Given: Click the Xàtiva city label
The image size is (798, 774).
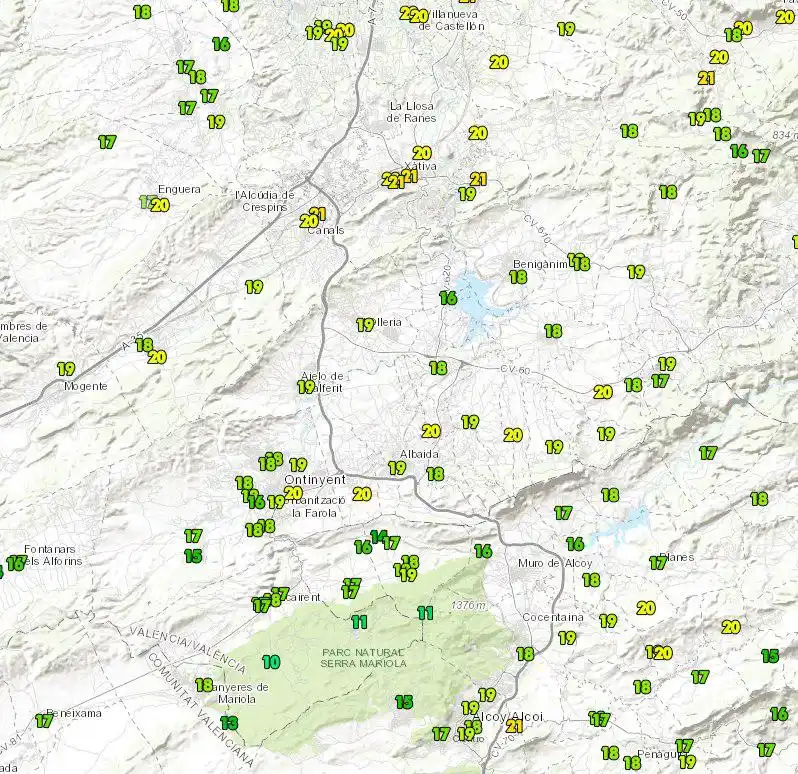Looking at the screenshot, I should [x=420, y=166].
